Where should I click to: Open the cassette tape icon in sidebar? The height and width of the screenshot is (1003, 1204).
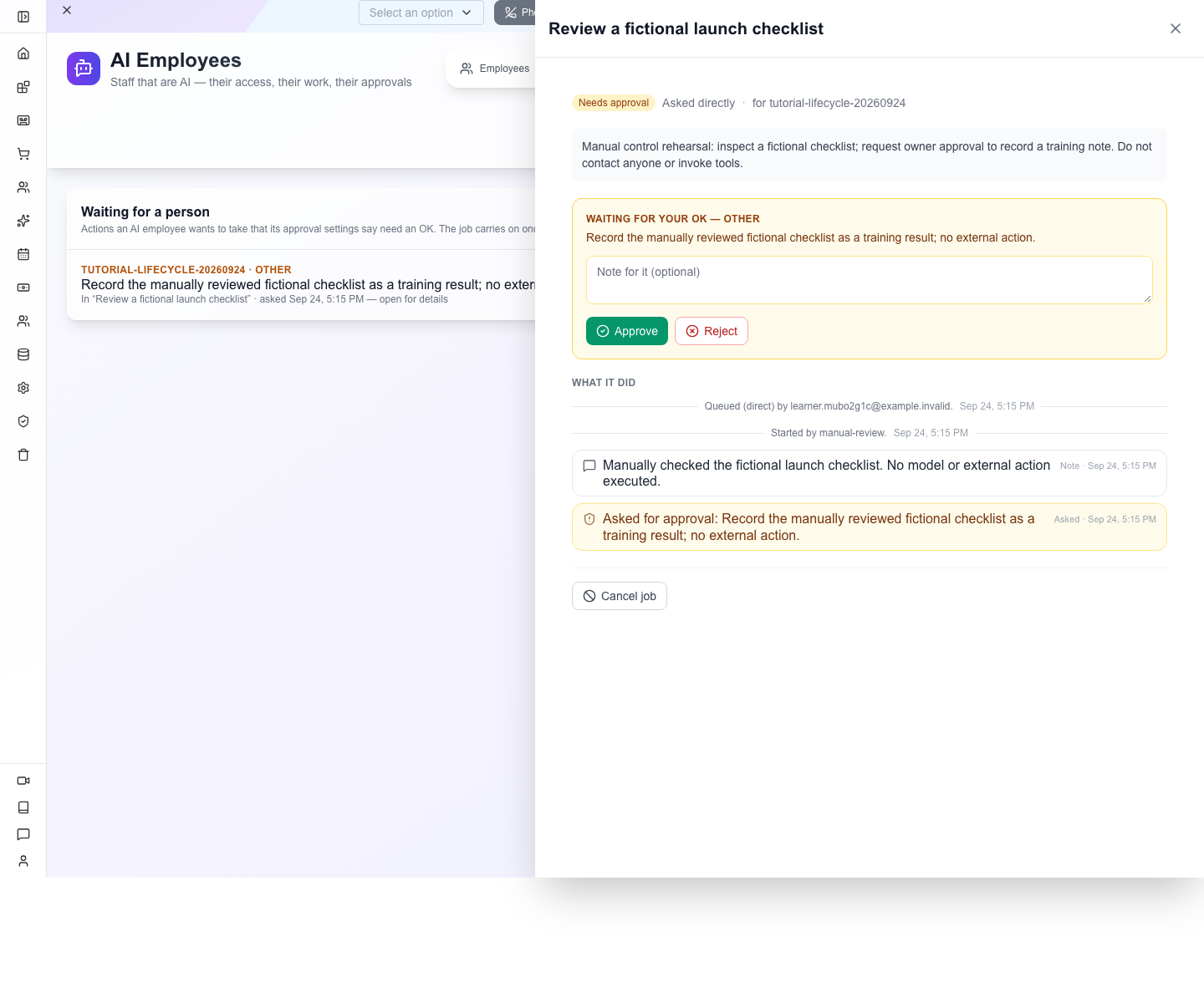point(23,120)
